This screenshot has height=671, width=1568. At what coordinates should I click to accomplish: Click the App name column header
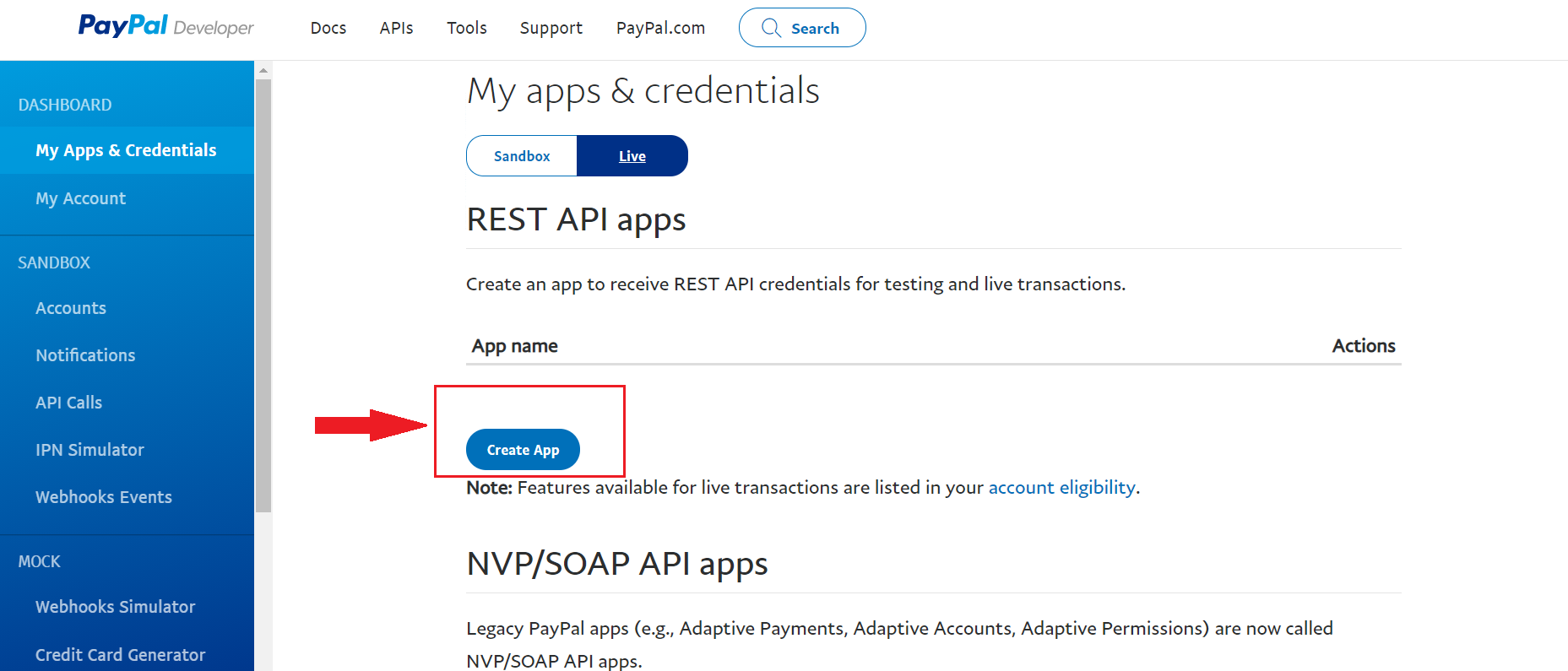(514, 346)
